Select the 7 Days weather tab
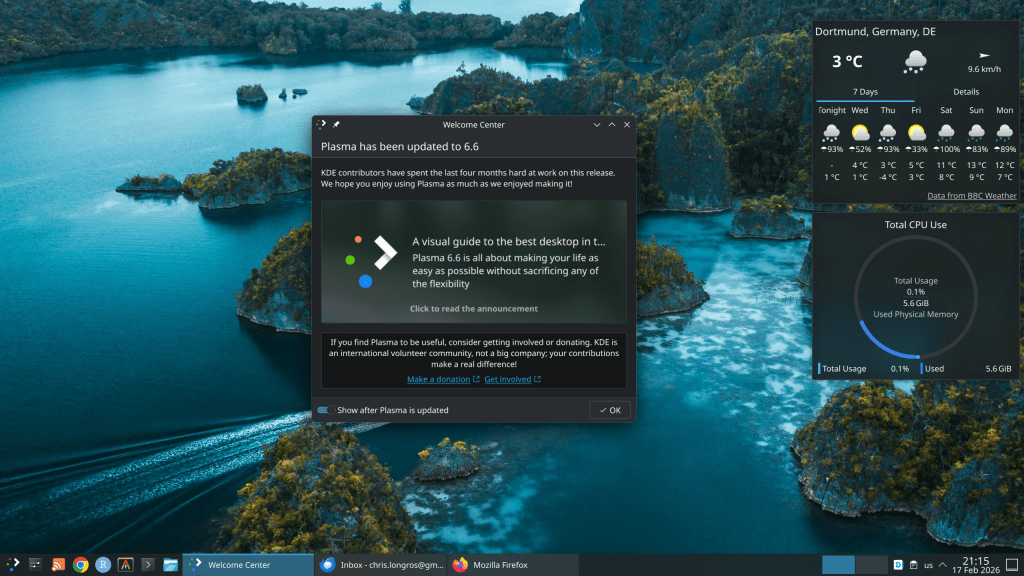1024x576 pixels. tap(865, 92)
